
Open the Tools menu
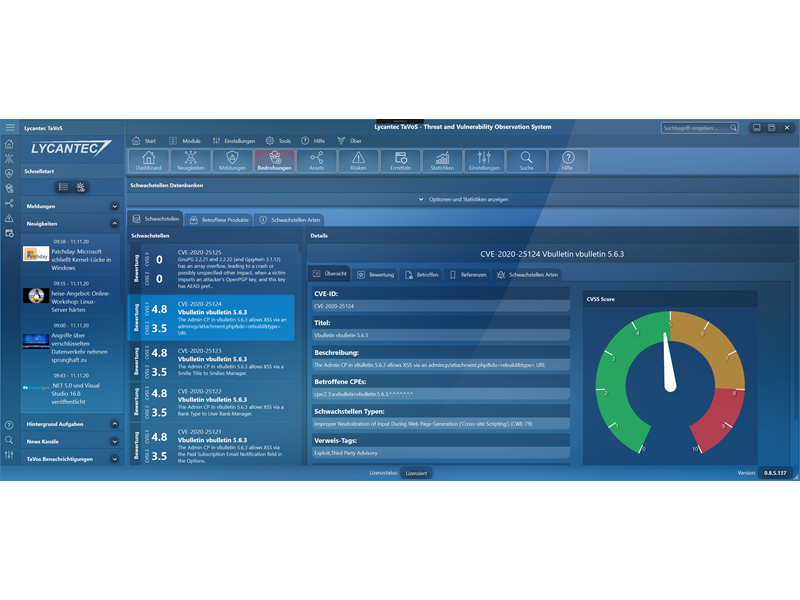278,141
